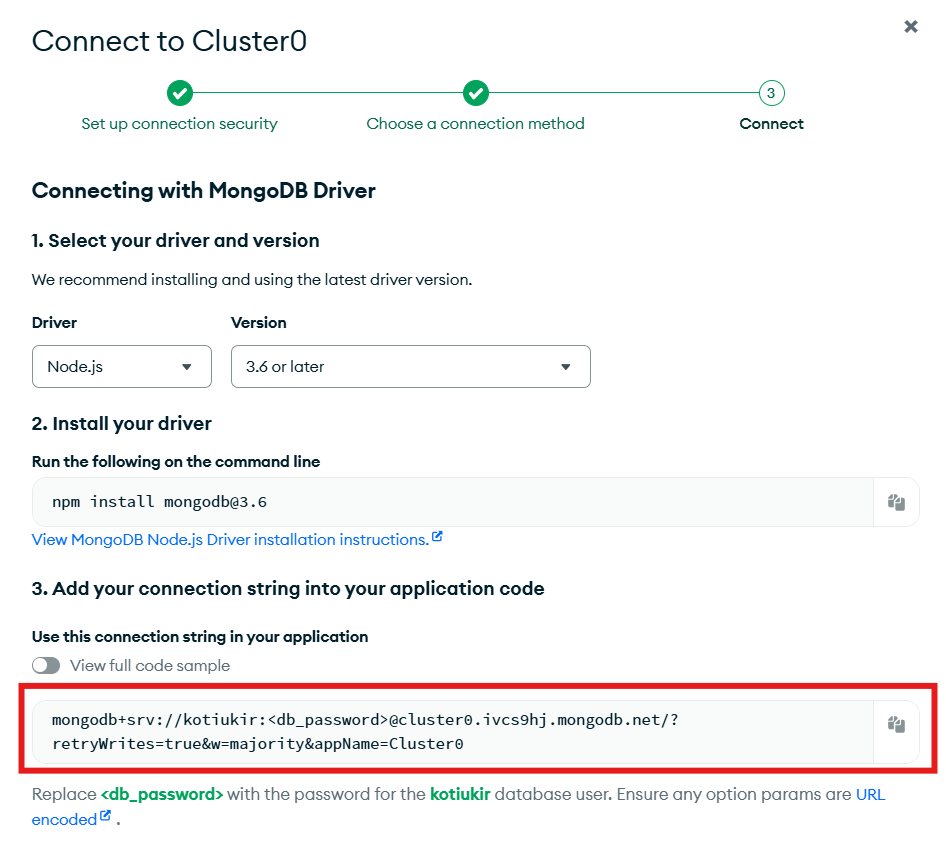Open the '3.6 or later' version dropdown
The image size is (946, 841).
pos(410,366)
